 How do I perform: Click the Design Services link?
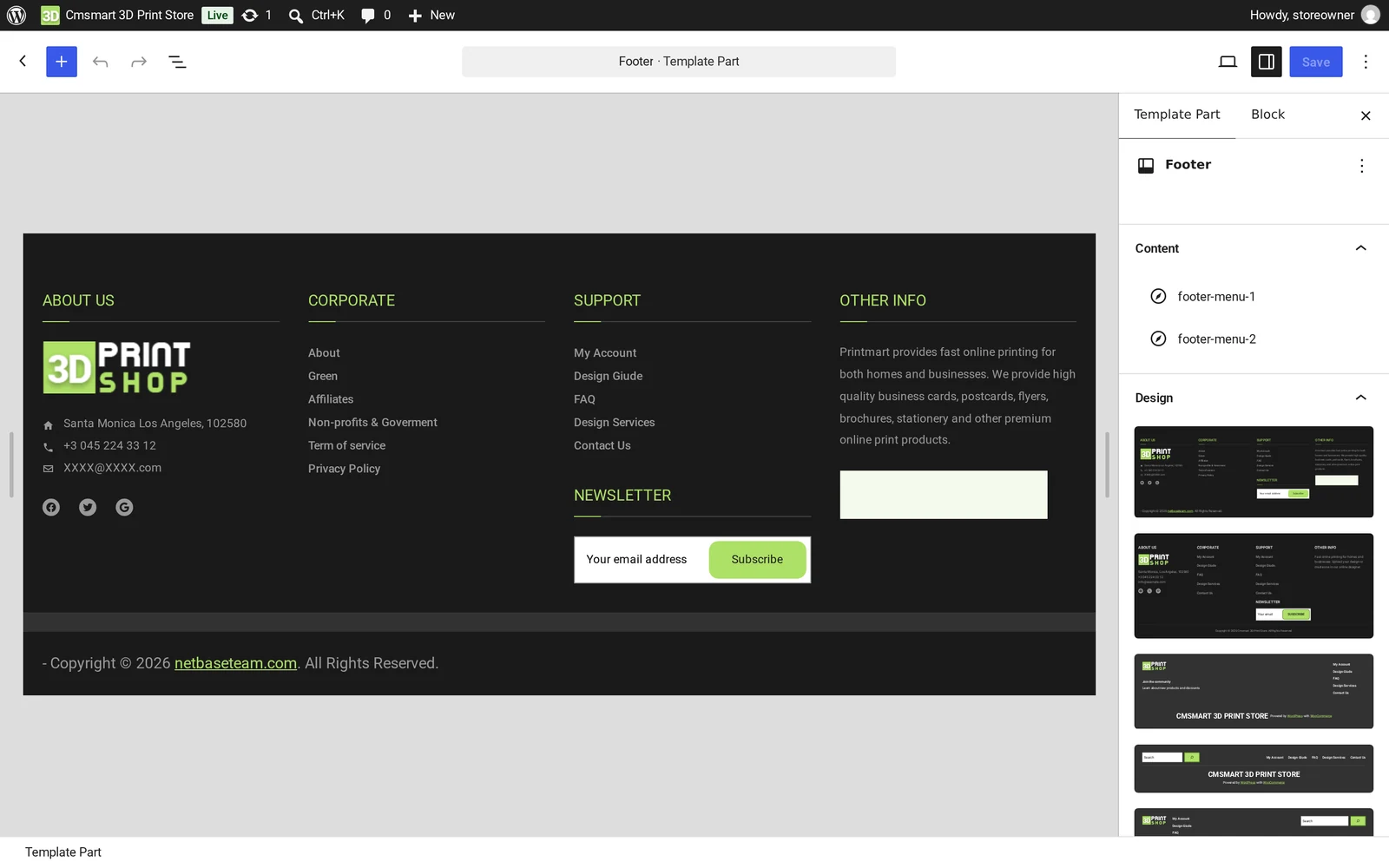coord(614,423)
